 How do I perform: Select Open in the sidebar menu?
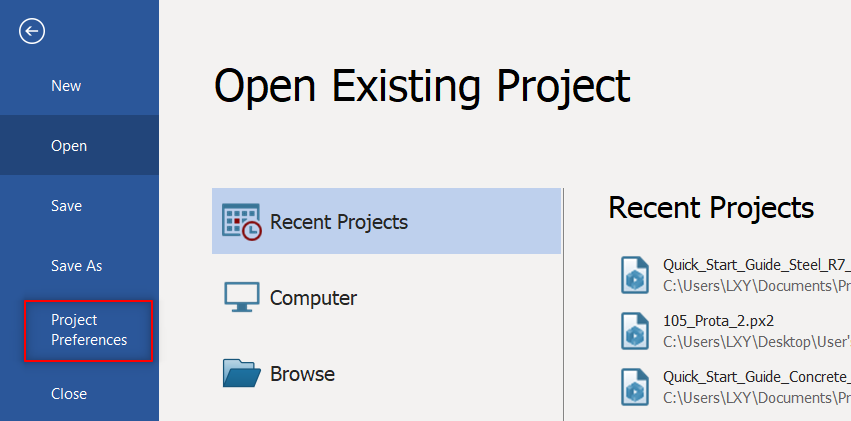click(69, 146)
